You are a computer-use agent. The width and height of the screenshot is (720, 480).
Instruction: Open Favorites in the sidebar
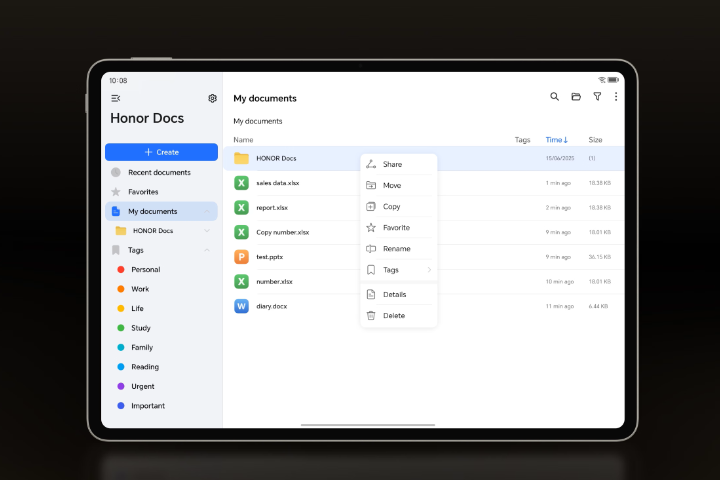click(x=161, y=192)
